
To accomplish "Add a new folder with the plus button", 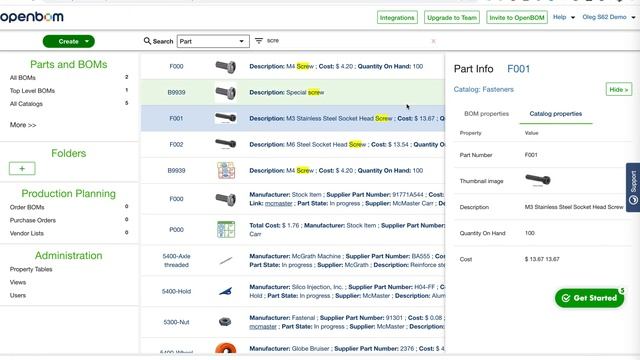I will (22, 169).
